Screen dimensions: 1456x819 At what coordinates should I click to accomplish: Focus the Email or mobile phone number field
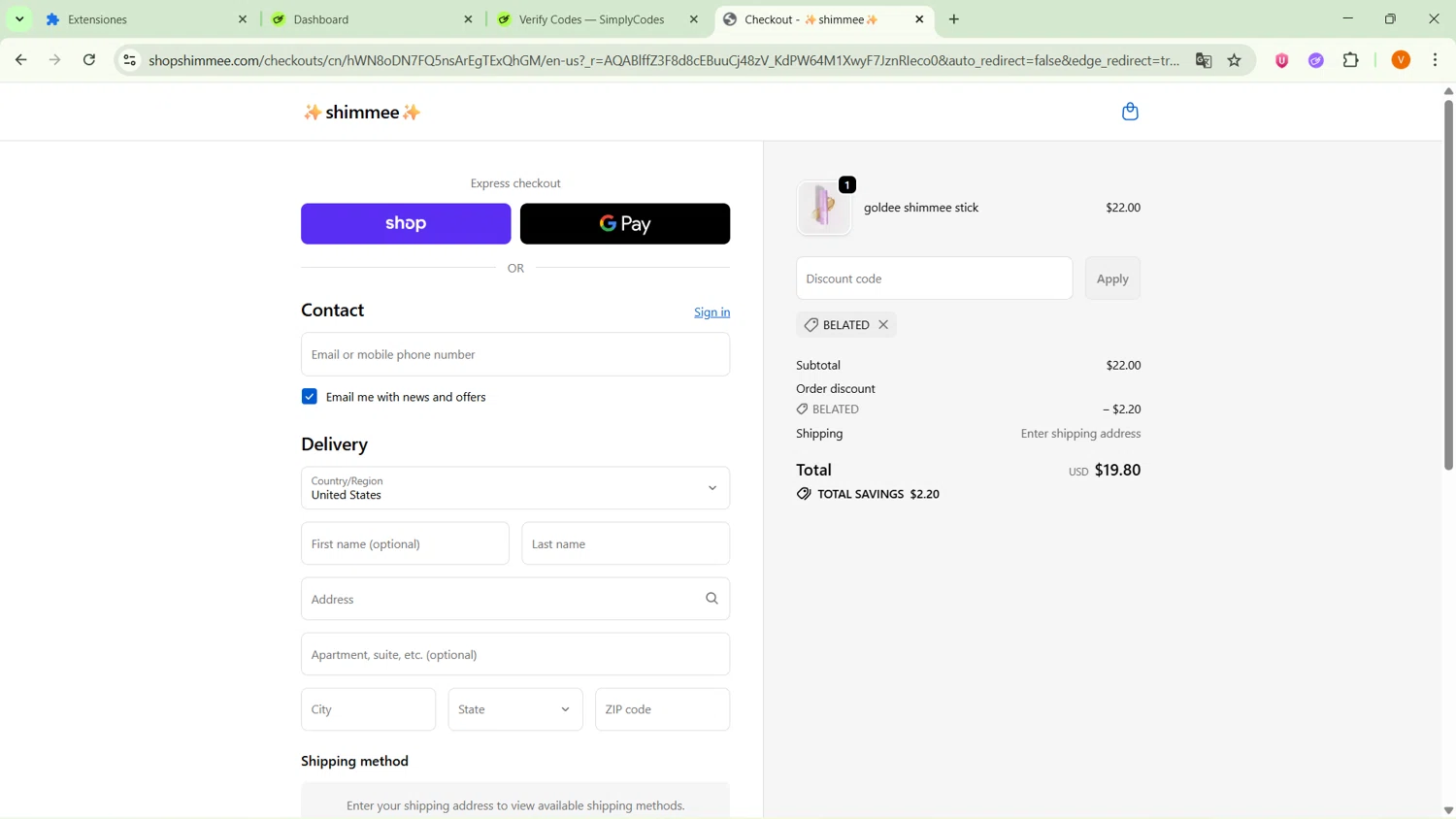515,354
